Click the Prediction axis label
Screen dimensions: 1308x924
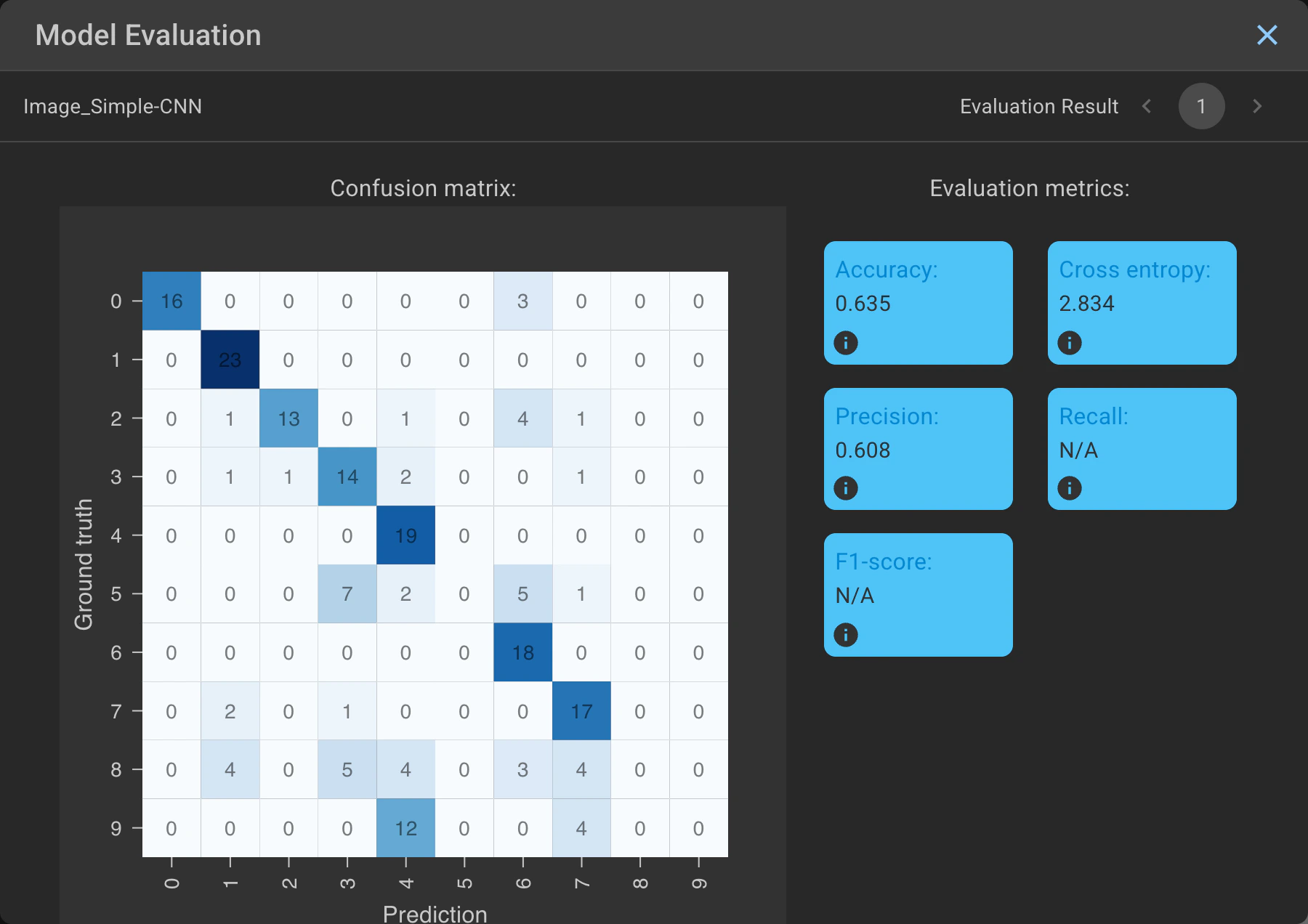click(x=435, y=914)
